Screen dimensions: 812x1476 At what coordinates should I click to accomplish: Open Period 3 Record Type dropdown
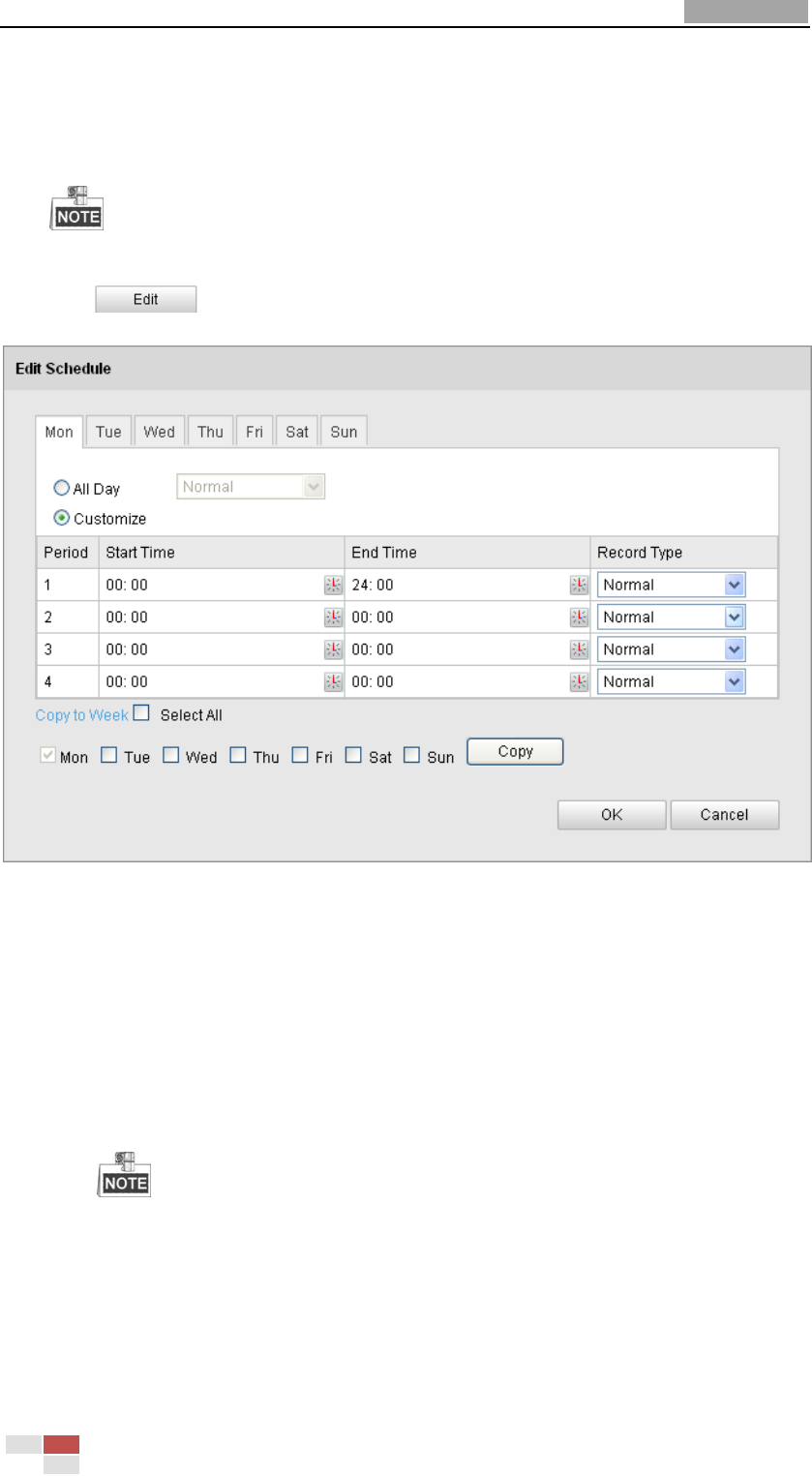tap(672, 649)
